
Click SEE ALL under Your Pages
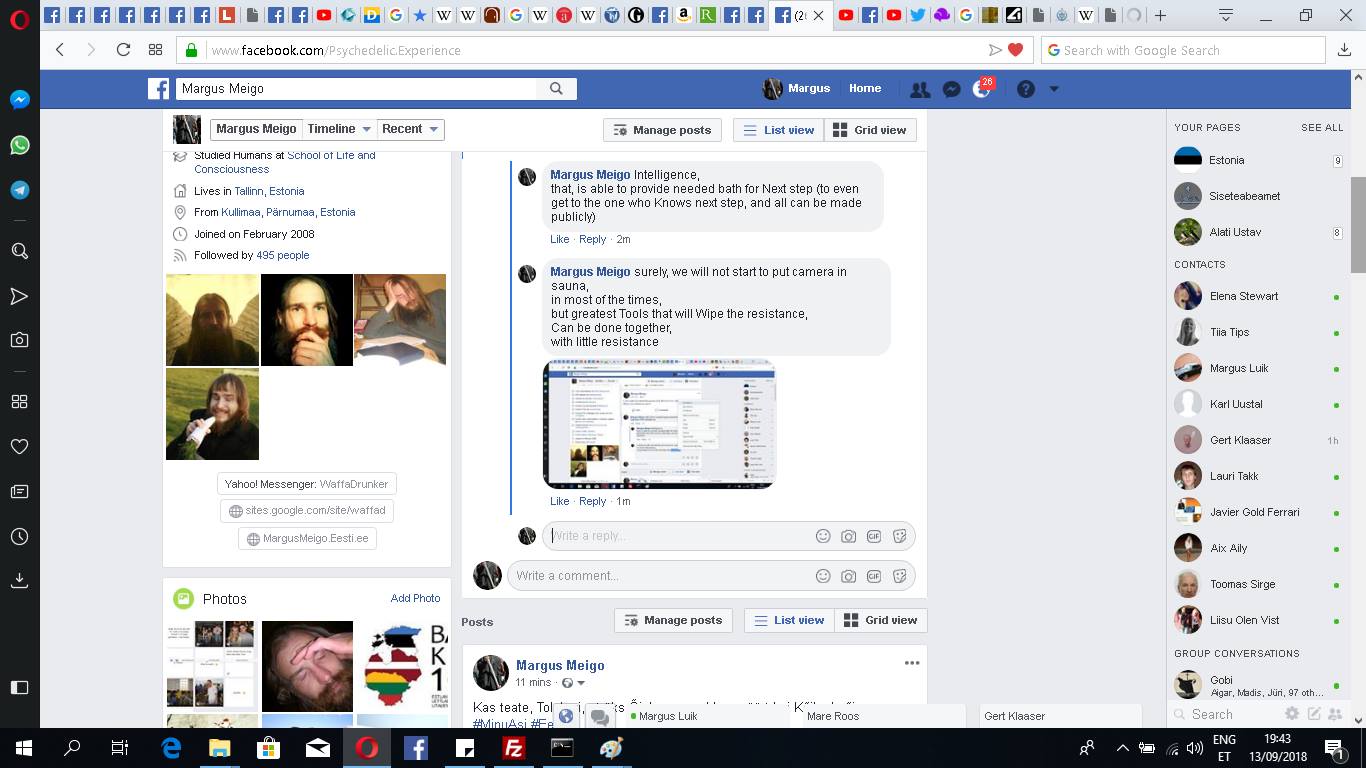1322,128
